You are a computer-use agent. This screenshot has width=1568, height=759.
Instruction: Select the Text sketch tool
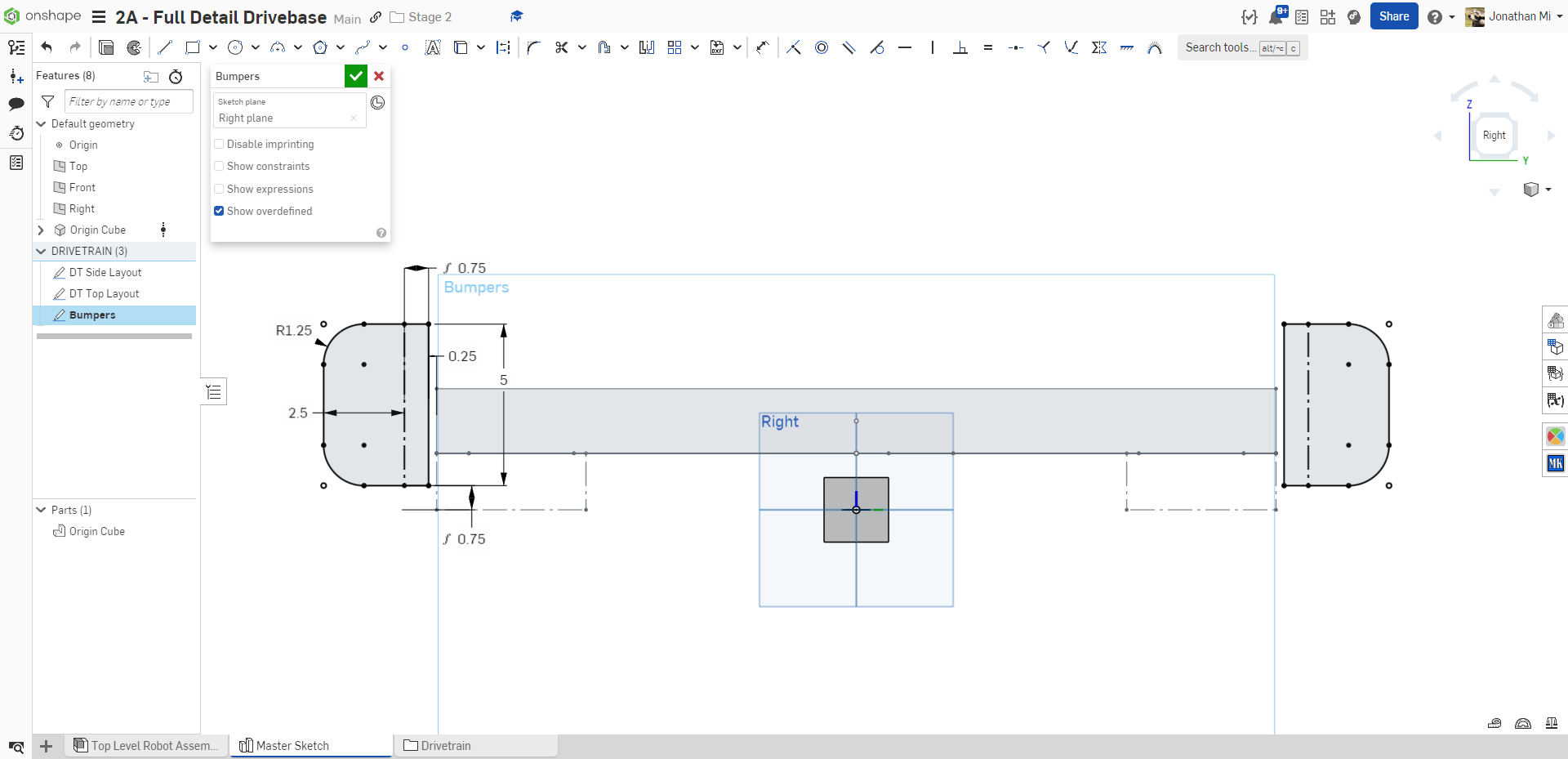(x=433, y=47)
